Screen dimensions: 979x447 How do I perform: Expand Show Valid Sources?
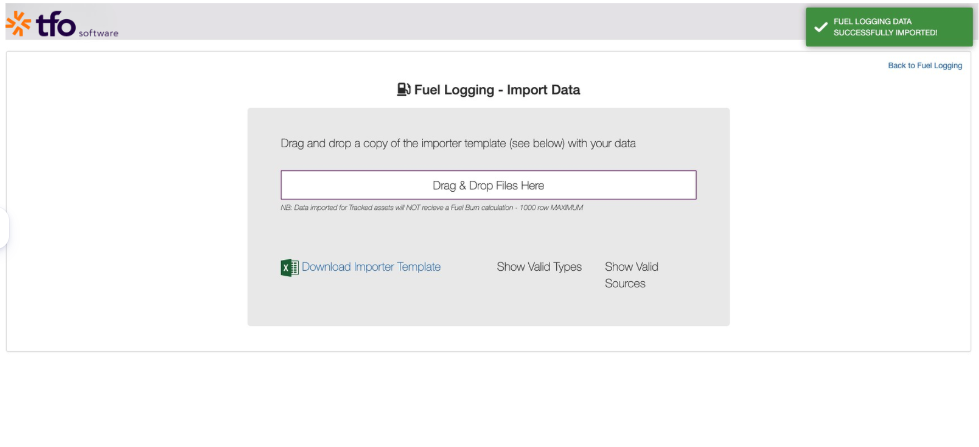pos(631,275)
